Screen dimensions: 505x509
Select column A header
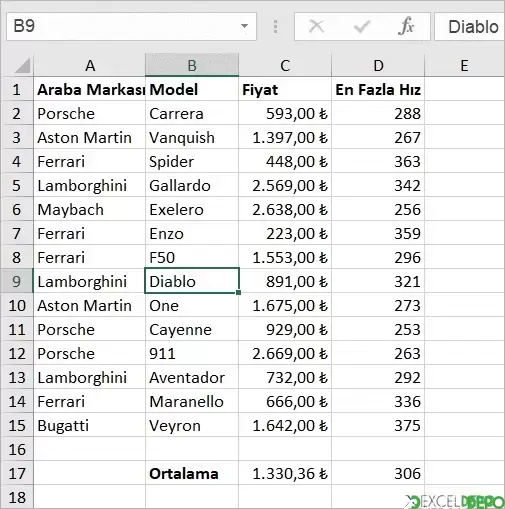90,65
